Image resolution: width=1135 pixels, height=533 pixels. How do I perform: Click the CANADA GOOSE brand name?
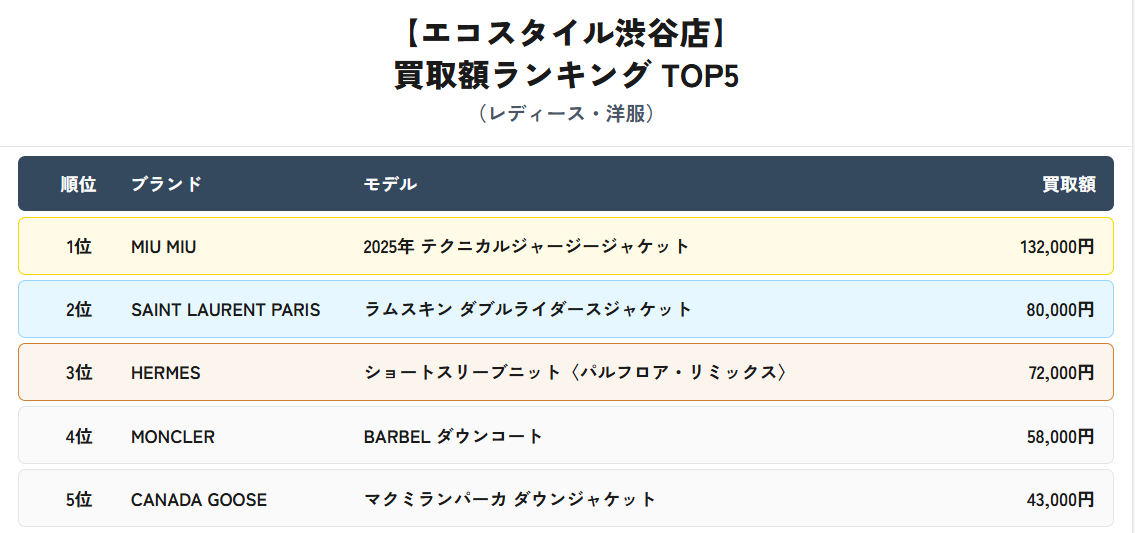point(198,500)
